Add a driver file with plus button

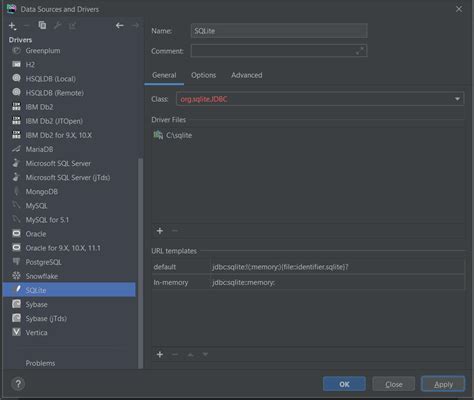[x=160, y=231]
